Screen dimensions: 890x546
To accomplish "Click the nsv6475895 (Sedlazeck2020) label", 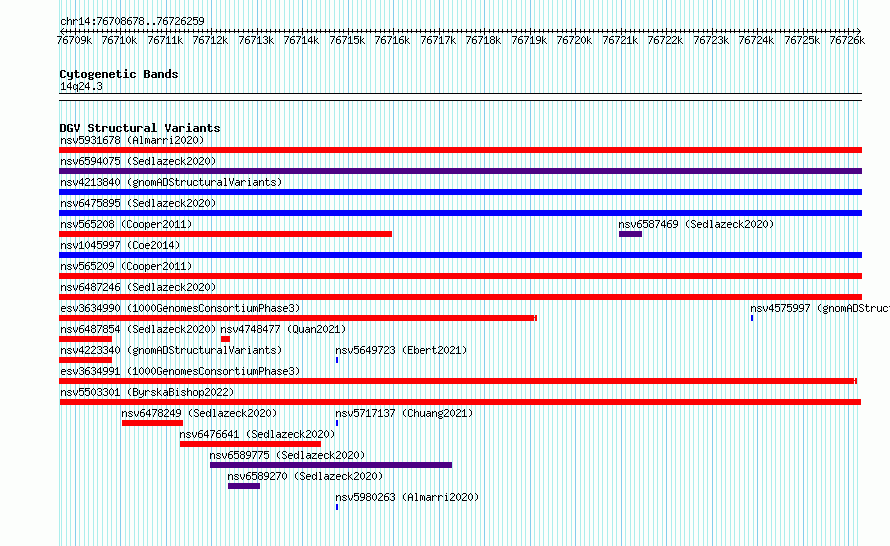I will [x=138, y=203].
